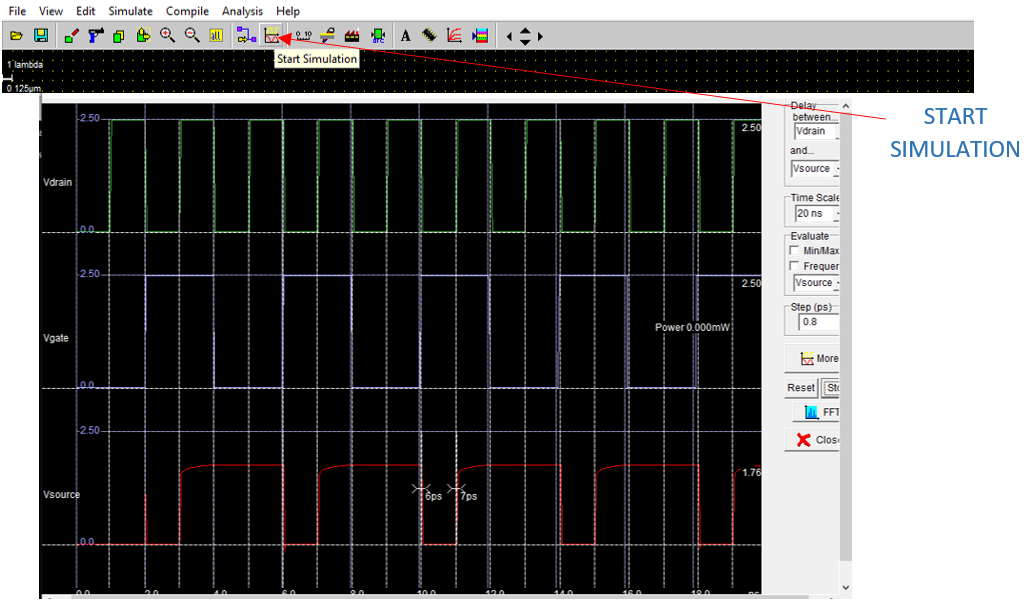Image resolution: width=1024 pixels, height=602 pixels.
Task: Pan the layout down with the arrow
Action: coord(525,42)
